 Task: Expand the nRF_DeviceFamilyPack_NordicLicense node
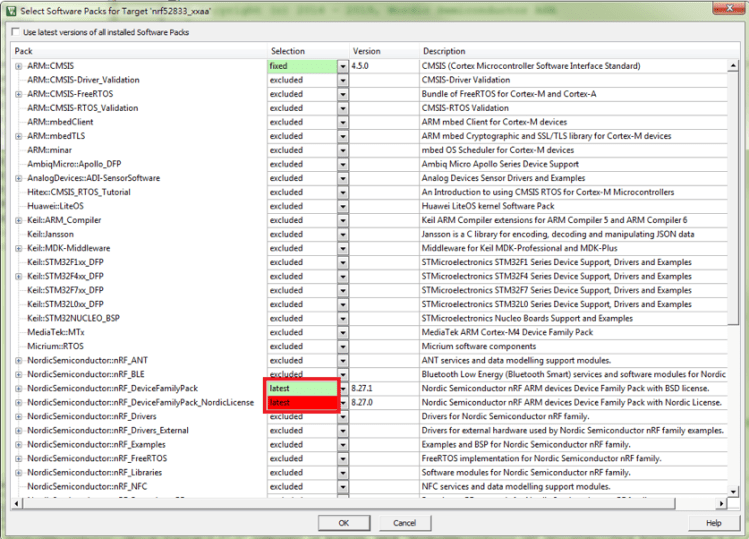pyautogui.click(x=18, y=402)
